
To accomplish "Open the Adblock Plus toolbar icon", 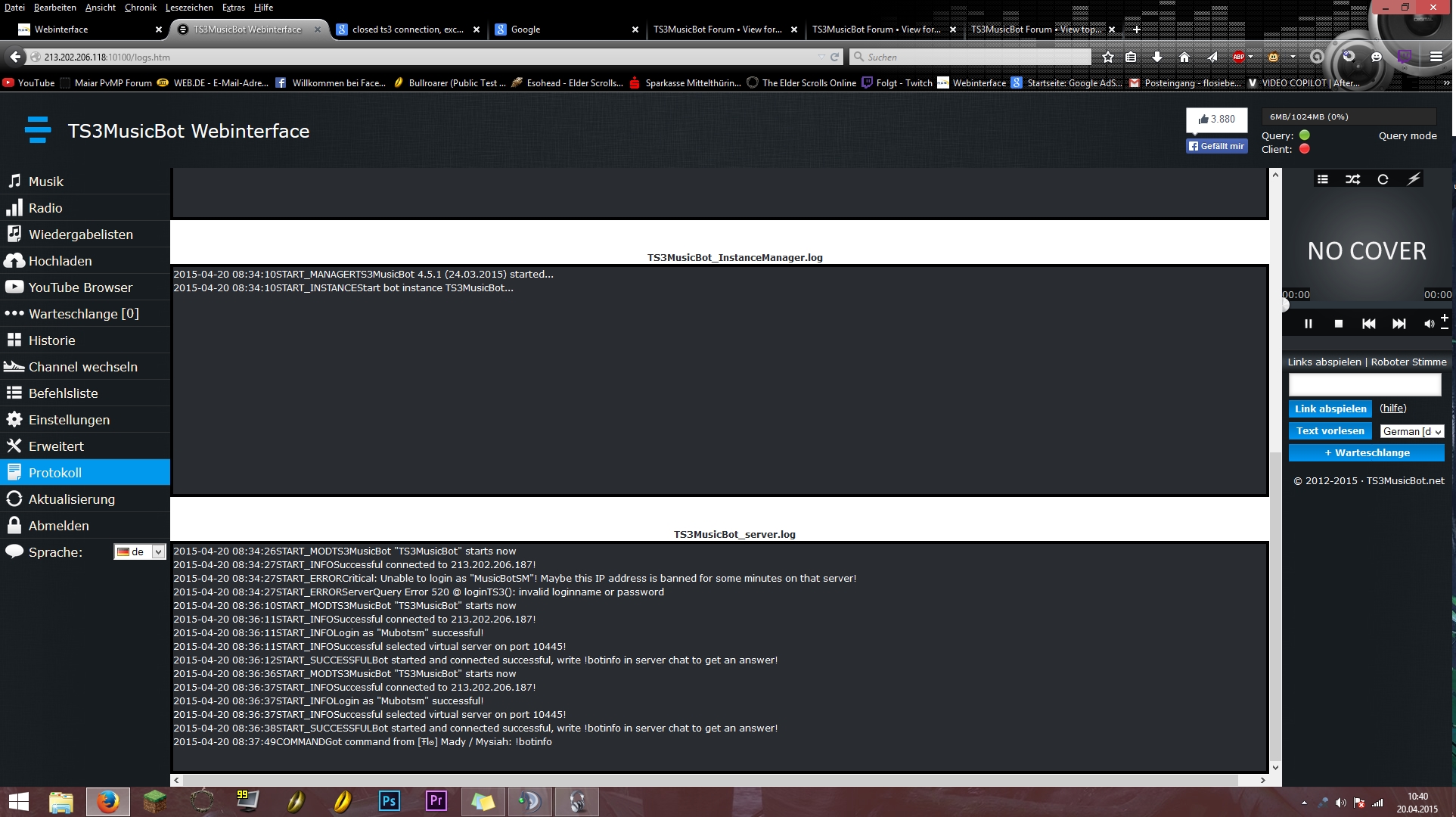I will (x=1239, y=57).
